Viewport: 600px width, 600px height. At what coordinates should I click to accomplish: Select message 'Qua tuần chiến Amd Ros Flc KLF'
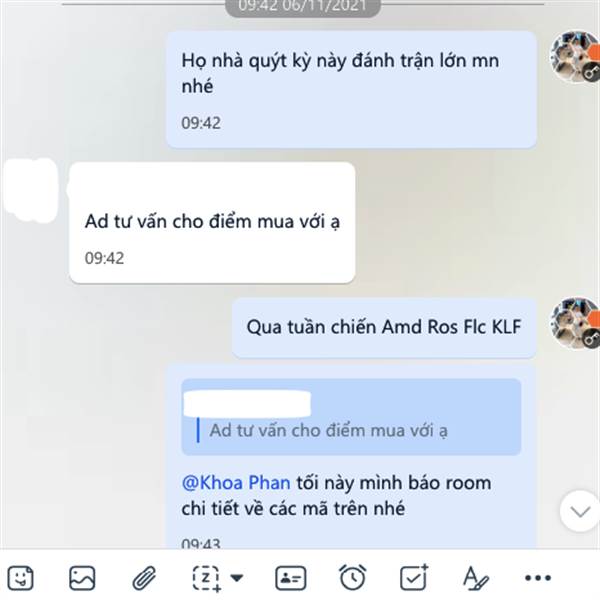tap(384, 328)
